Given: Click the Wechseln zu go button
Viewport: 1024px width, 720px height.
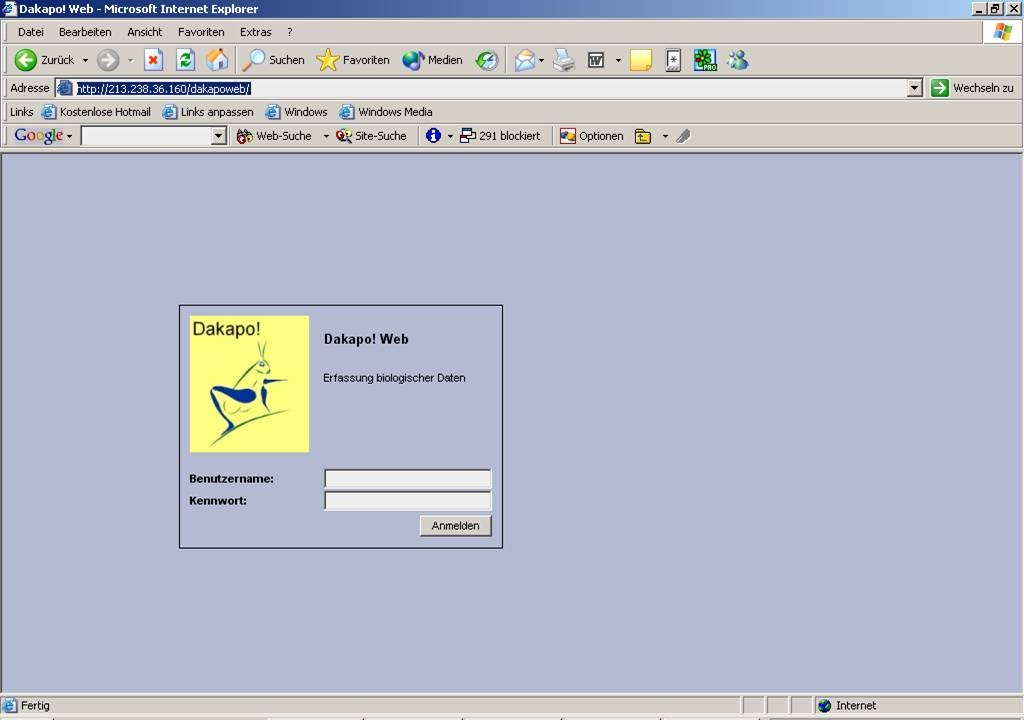Looking at the screenshot, I should [x=973, y=88].
